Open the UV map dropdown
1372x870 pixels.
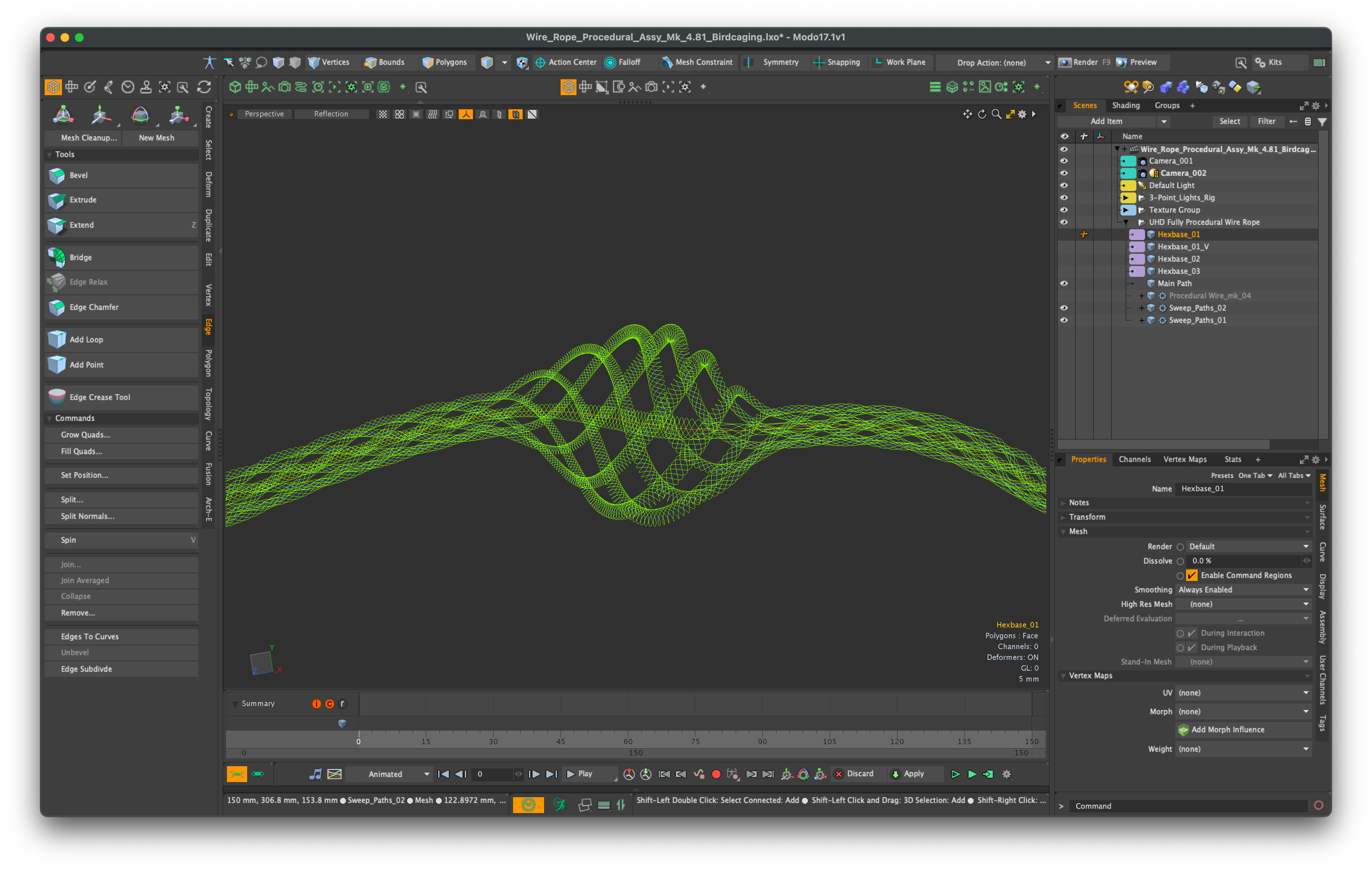[x=1243, y=693]
